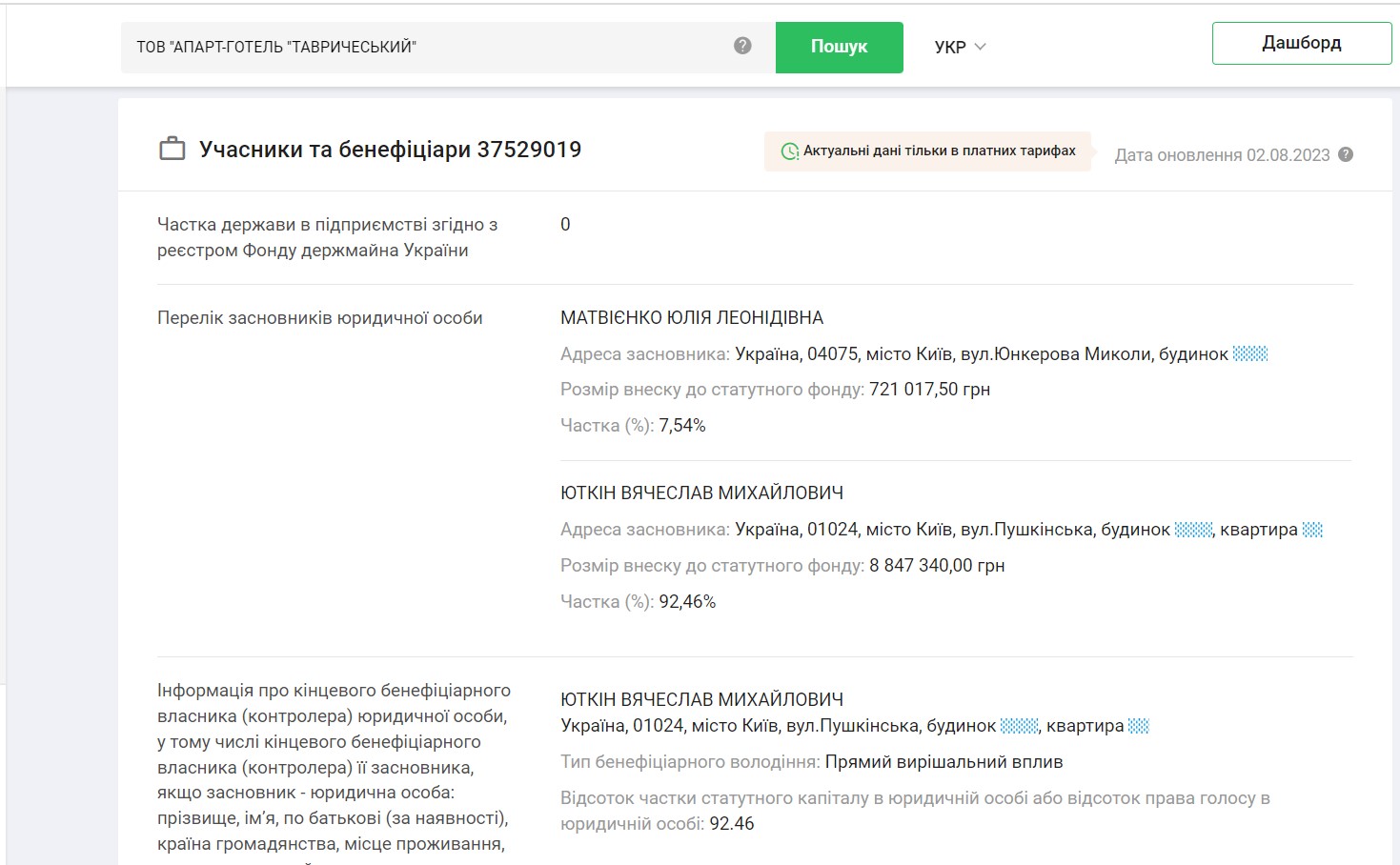Open beneficiary ЮТКІН ВЯЧЕСЛАВ МИХАЙЛОВИЧ entry
The width and height of the screenshot is (1400, 865).
click(701, 699)
